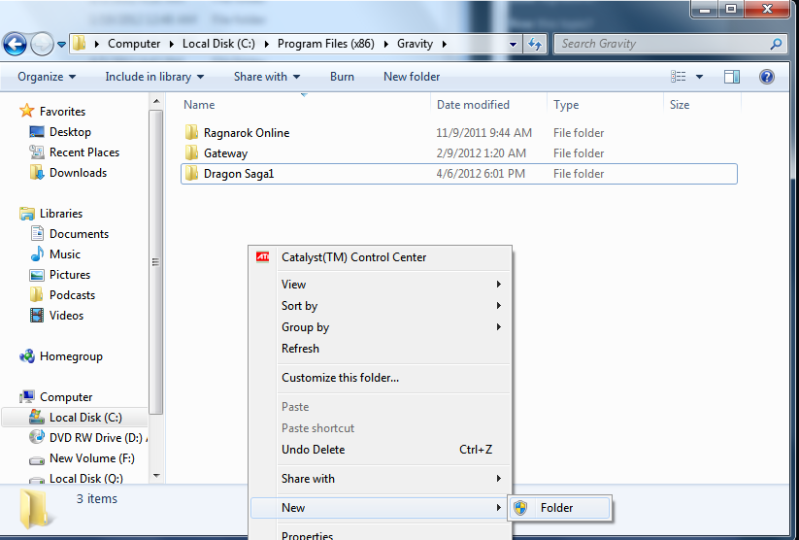Screen dimensions: 799x540
Task: Open the view options dropdown arrow
Action: click(700, 77)
